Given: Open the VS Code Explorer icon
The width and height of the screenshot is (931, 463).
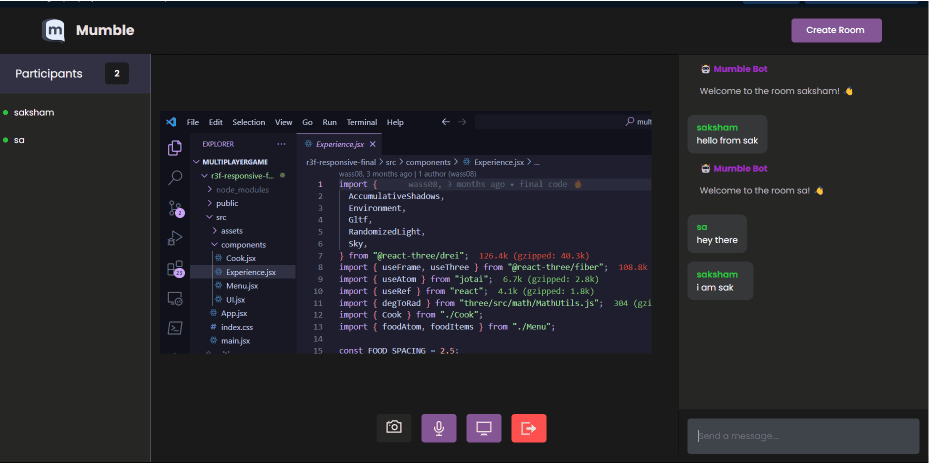Looking at the screenshot, I should coord(175,148).
